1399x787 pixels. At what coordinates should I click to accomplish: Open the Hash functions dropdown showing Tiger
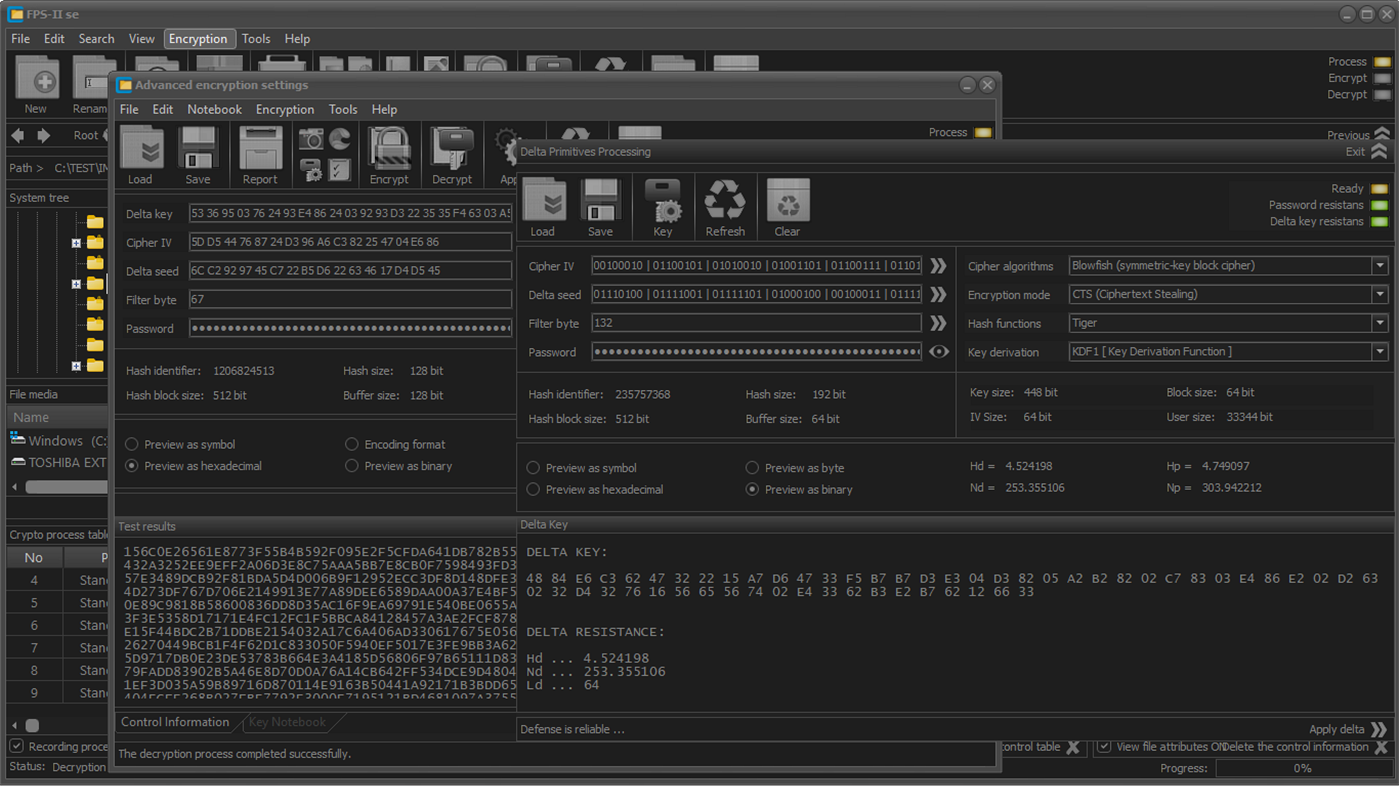coord(1379,323)
